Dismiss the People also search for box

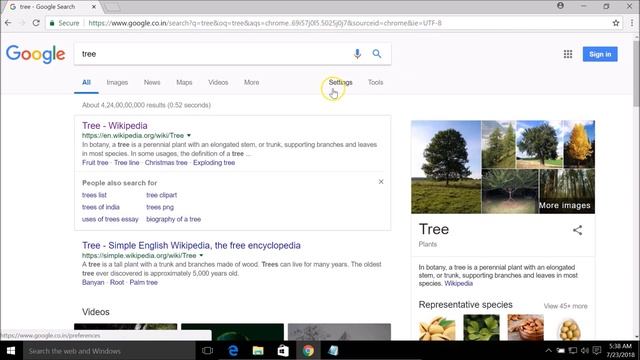(381, 182)
